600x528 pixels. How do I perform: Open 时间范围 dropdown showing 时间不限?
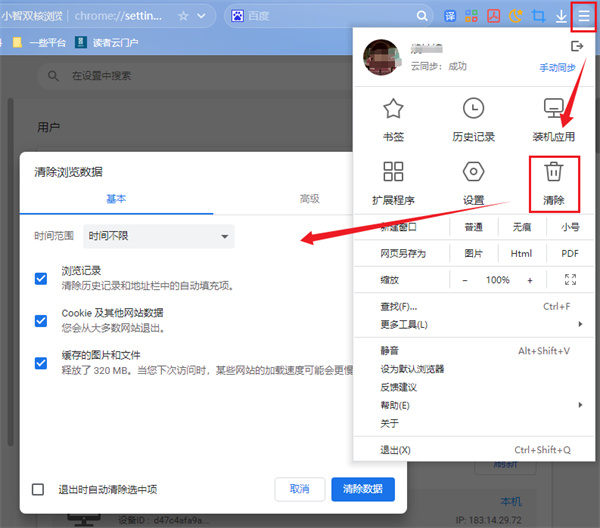[x=159, y=236]
